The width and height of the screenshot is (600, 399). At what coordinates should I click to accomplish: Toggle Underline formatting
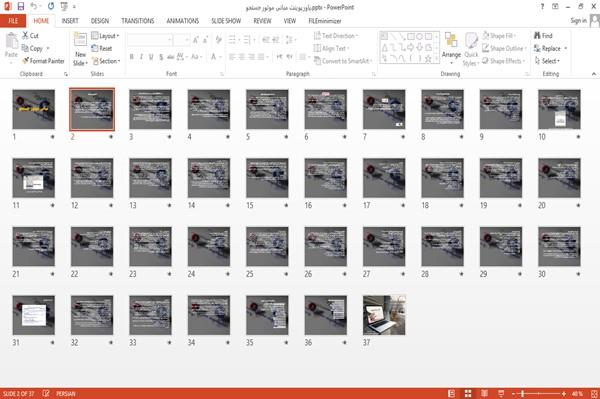151,57
